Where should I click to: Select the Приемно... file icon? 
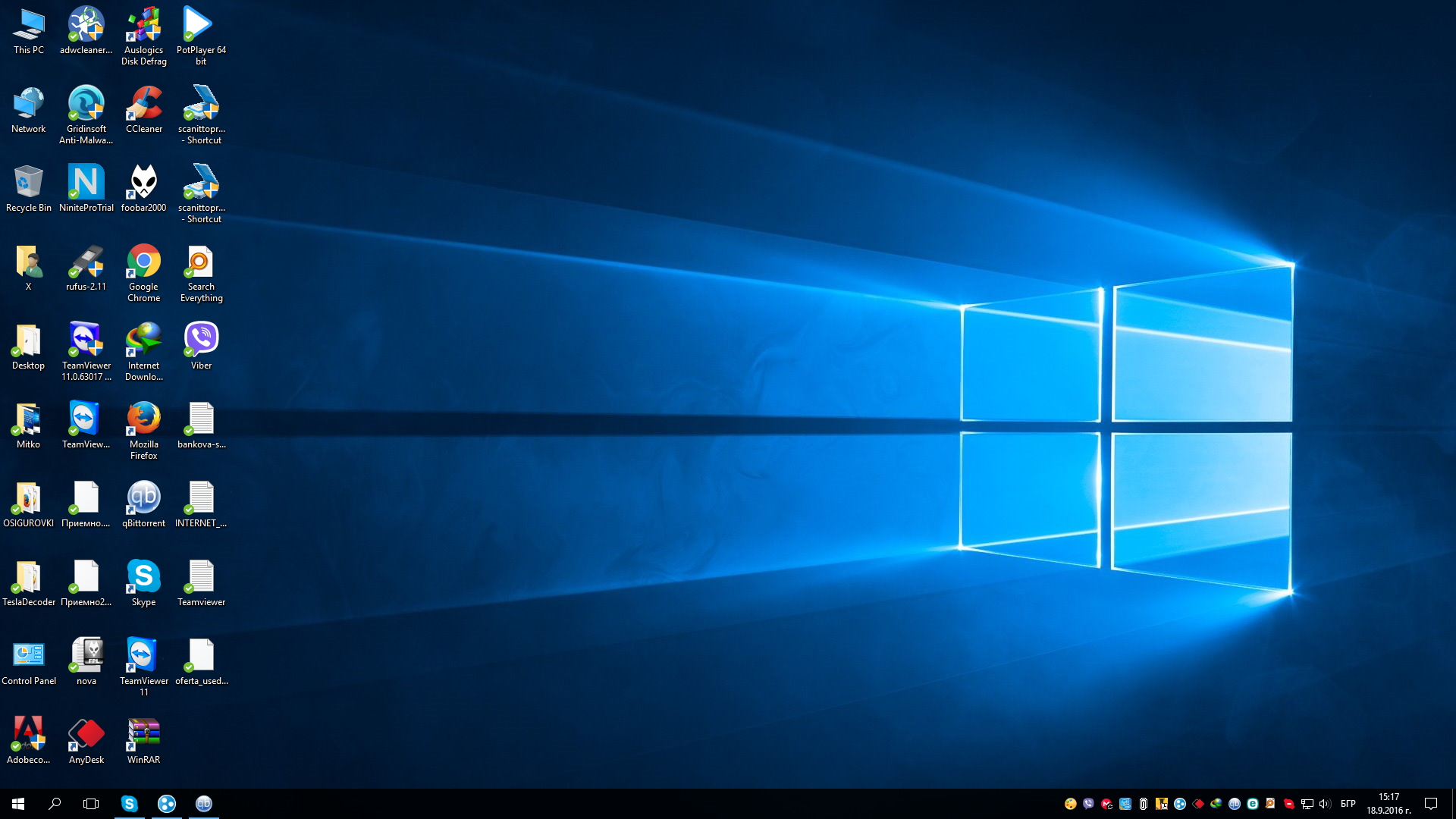coord(86,505)
